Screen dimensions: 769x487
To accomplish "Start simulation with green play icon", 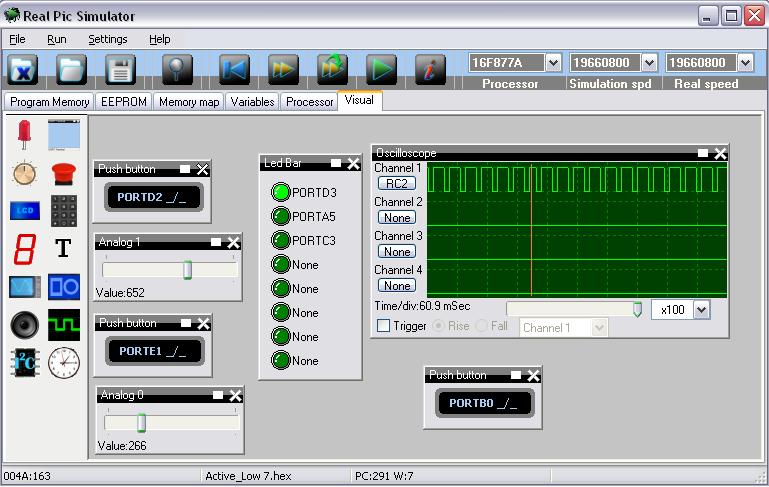I will point(381,70).
